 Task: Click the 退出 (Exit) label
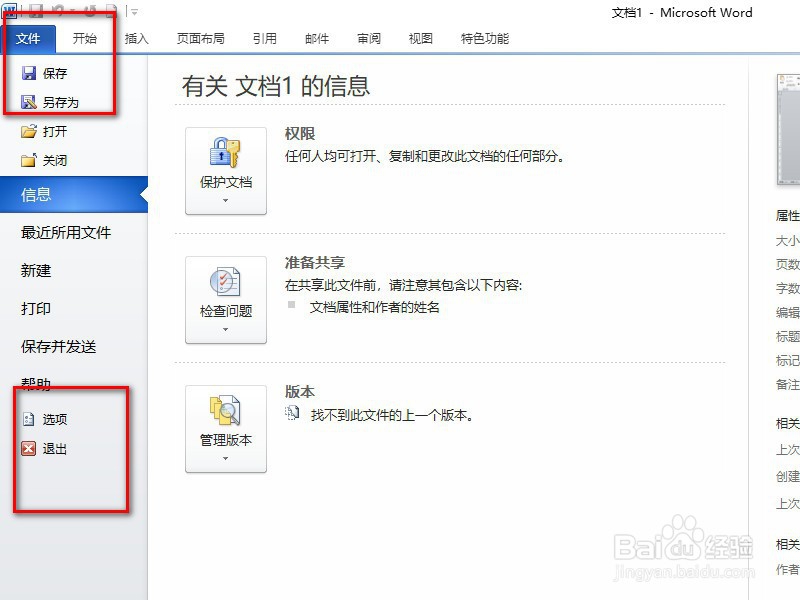[x=55, y=449]
